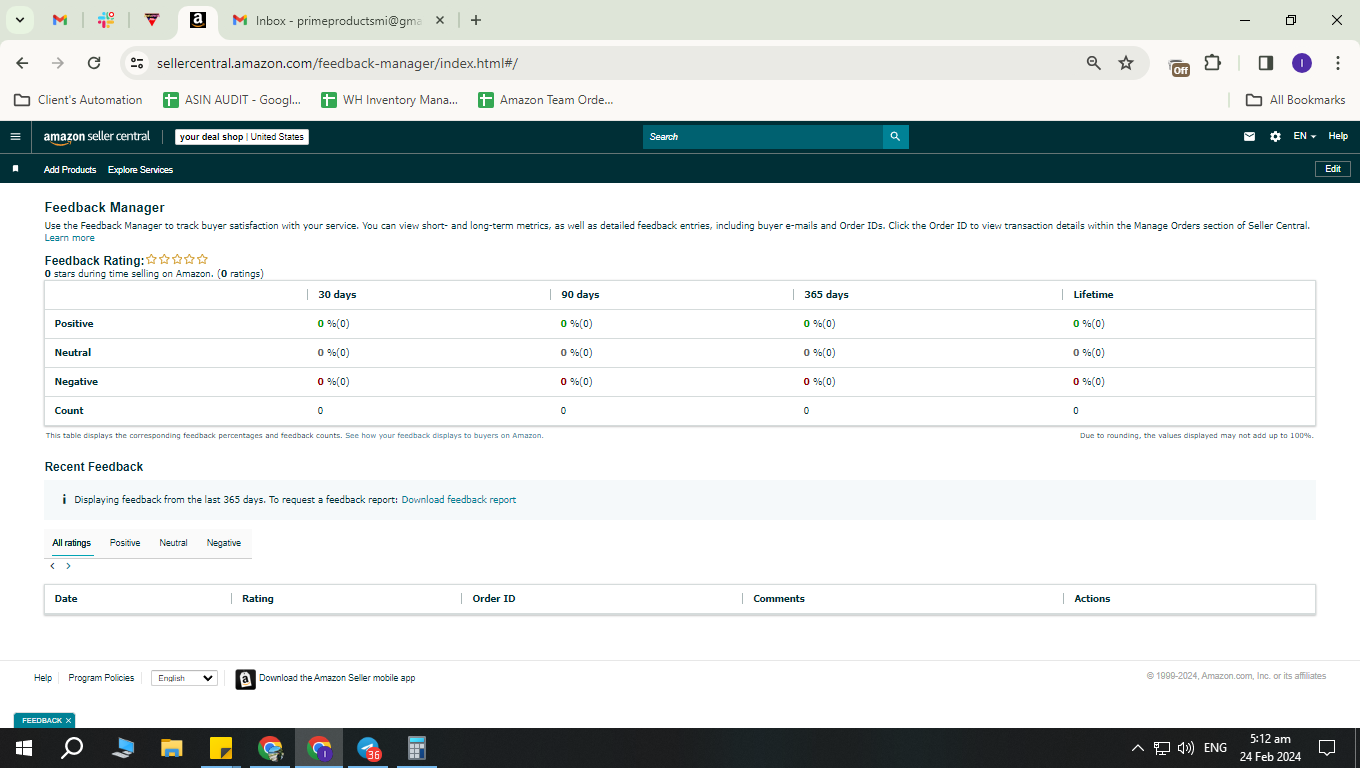
Task: Switch to the first Gmail browser tab
Action: coord(60,20)
